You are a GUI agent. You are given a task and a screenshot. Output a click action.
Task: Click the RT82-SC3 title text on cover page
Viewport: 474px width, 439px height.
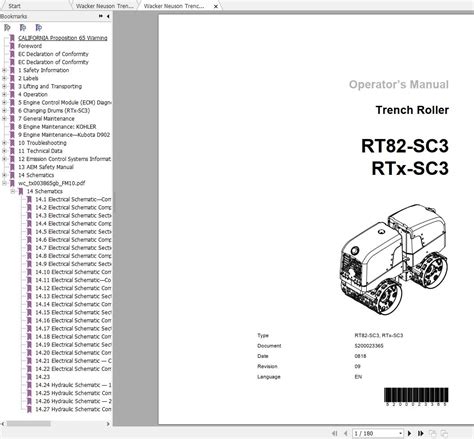(405, 146)
